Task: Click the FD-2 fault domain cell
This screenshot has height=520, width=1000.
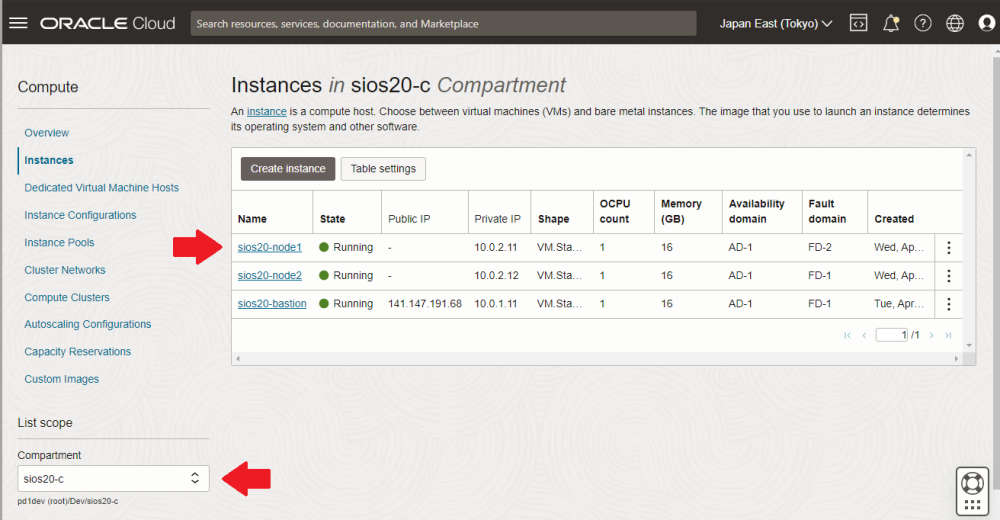Action: tap(820, 248)
